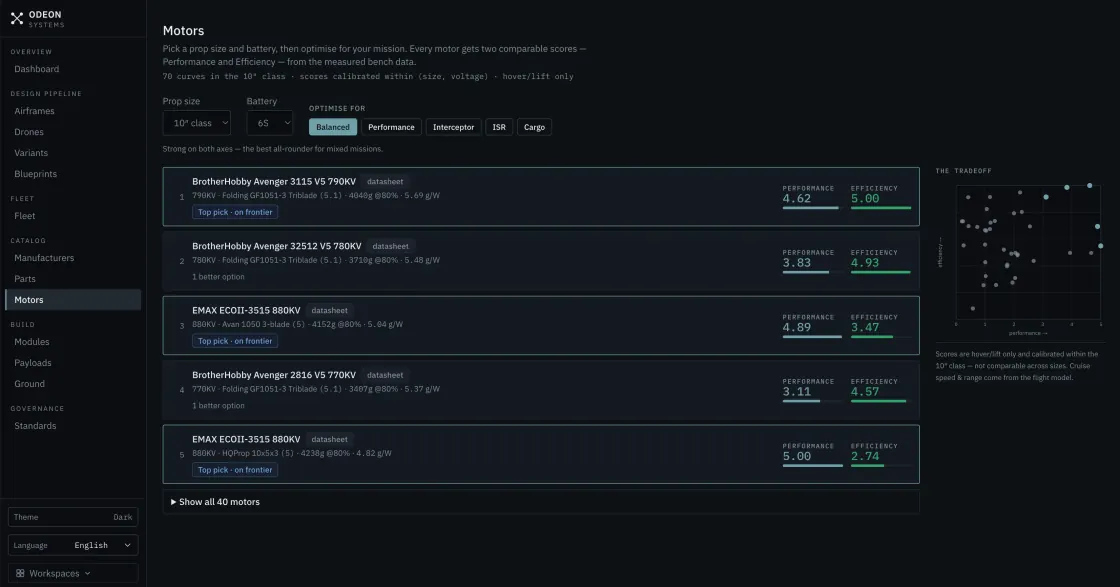1120x587 pixels.
Task: Click the Motors page heading
Action: [x=184, y=31]
